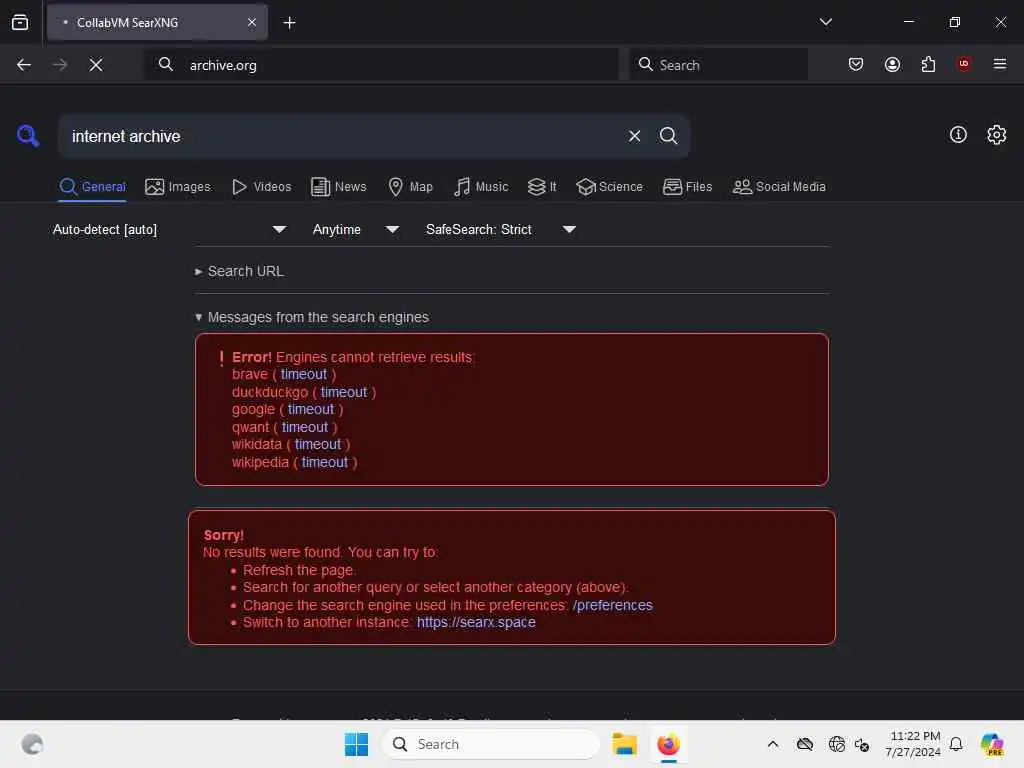The image size is (1024, 768).
Task: Click the network globe tray icon
Action: pyautogui.click(x=836, y=744)
